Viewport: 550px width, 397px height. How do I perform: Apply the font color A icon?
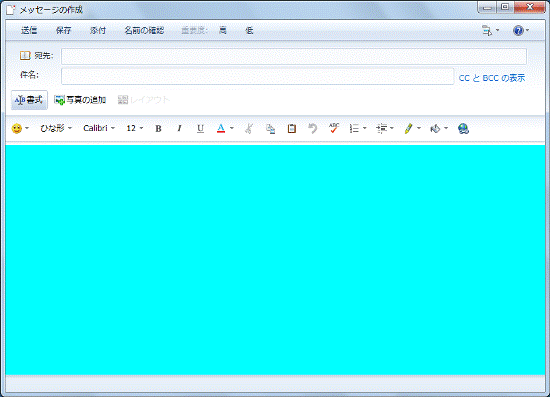(x=221, y=129)
